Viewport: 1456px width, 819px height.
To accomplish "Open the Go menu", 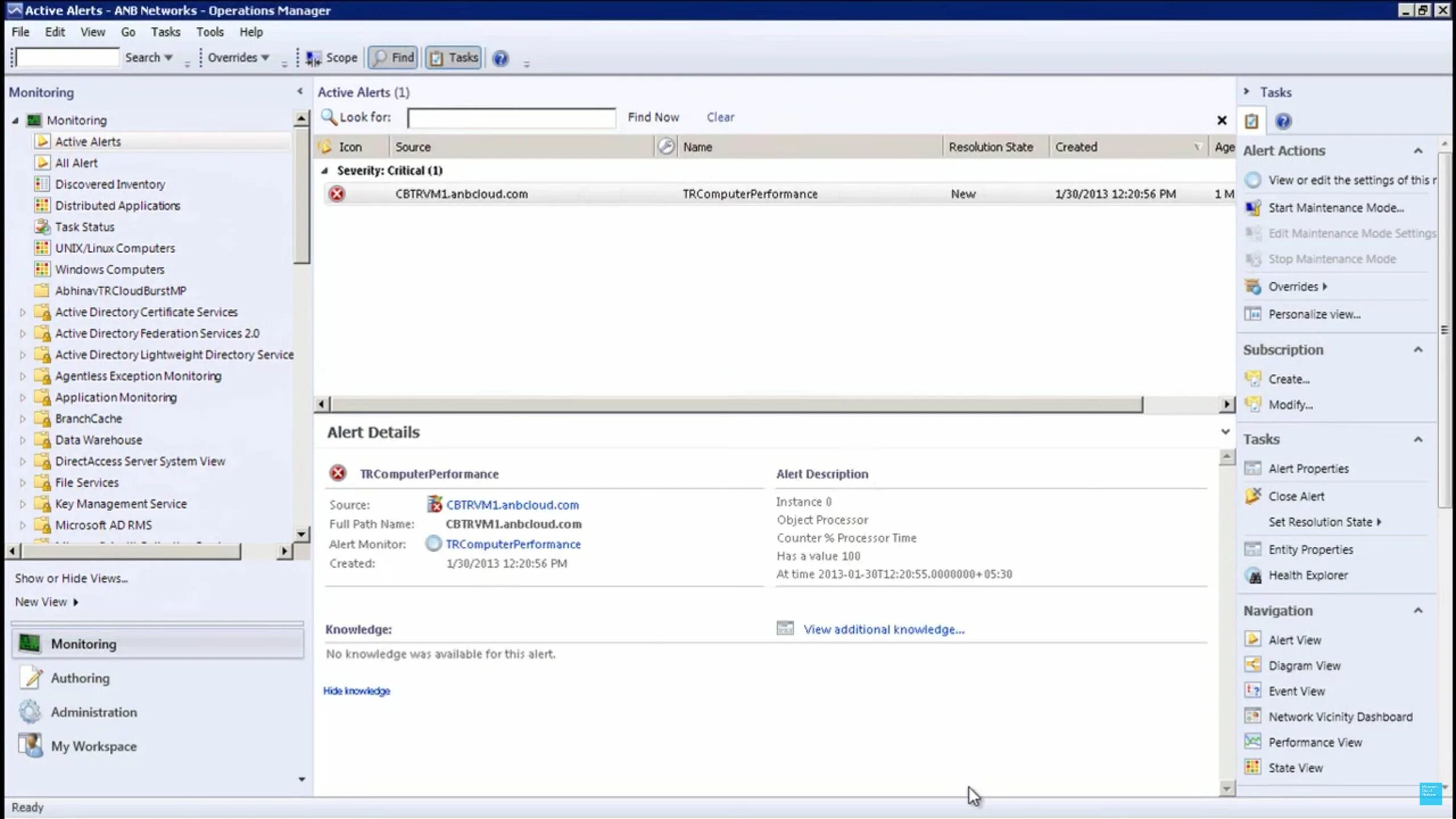I will point(128,32).
